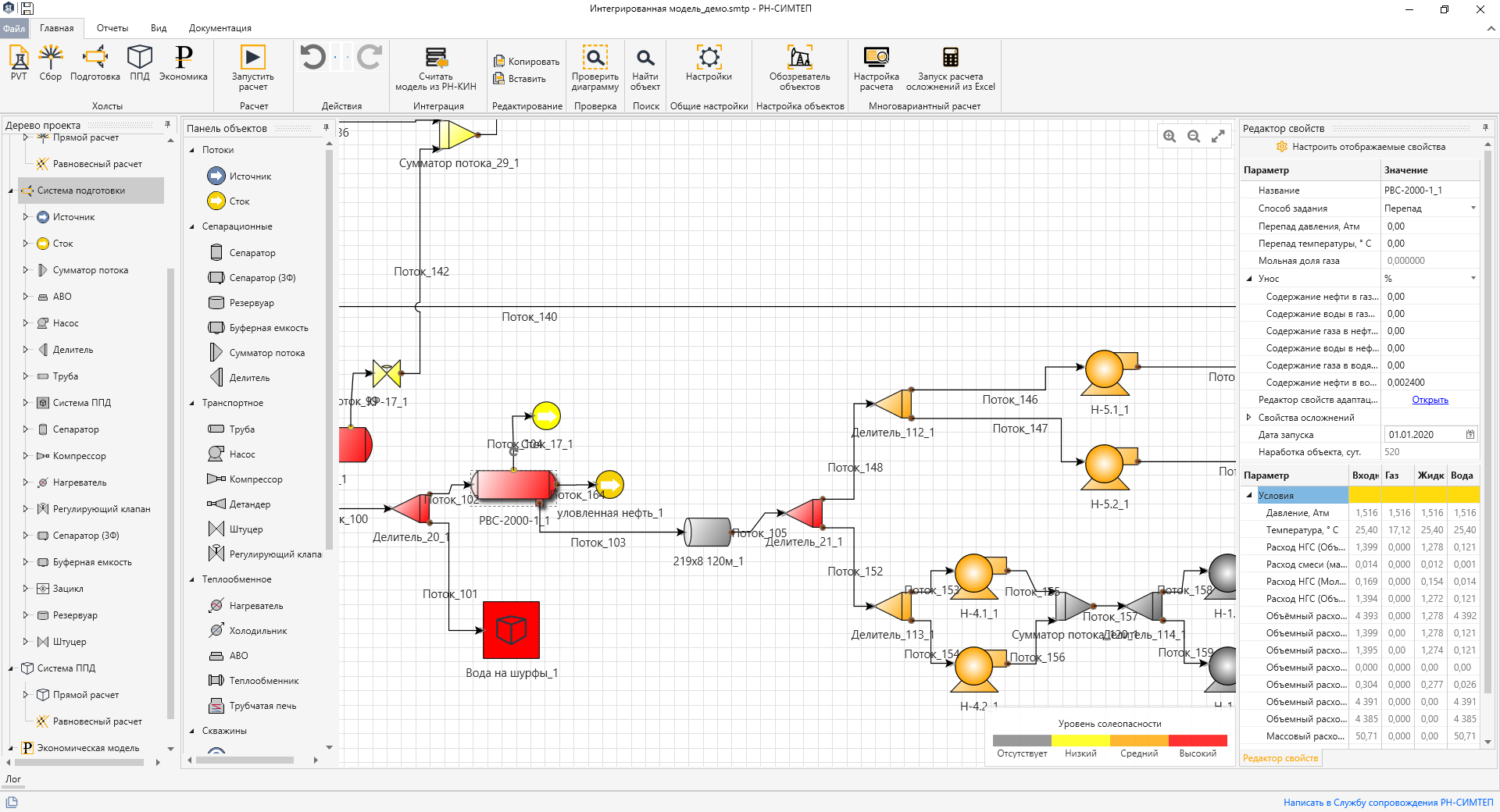Click Настроить отображаемые свойства
Screen dimensions: 1500x812
pyautogui.click(x=1360, y=147)
